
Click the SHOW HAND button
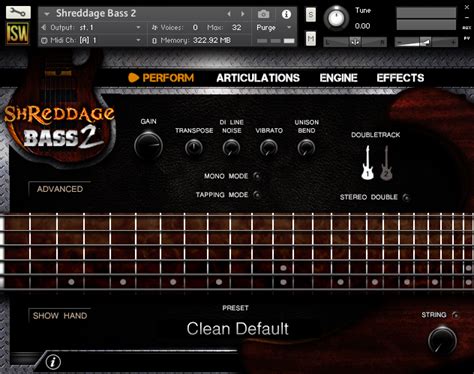[60, 315]
